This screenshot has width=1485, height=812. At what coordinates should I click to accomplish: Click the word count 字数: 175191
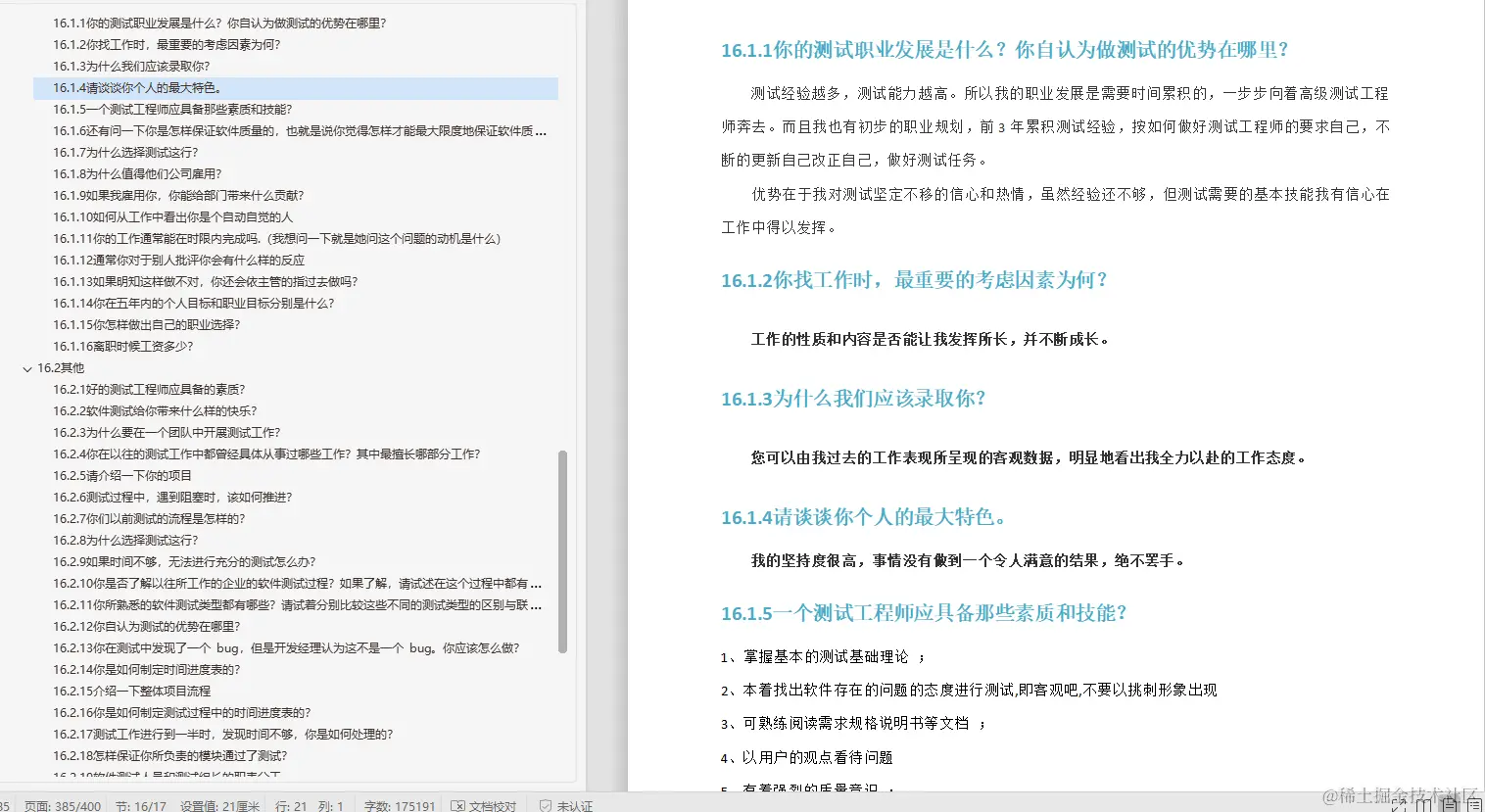point(397,805)
